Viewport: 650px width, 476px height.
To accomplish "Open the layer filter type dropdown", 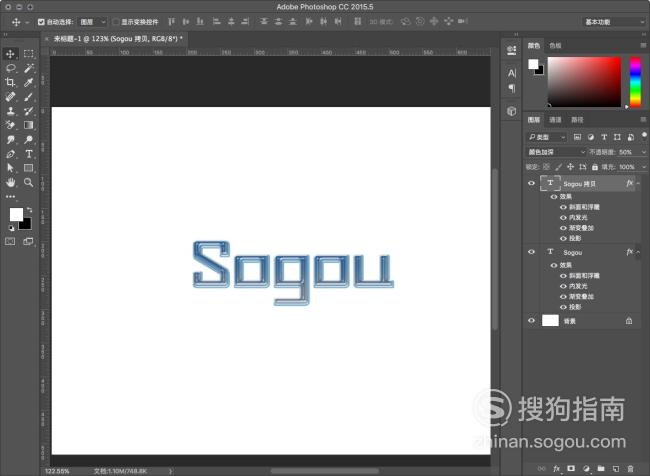I will [546, 137].
